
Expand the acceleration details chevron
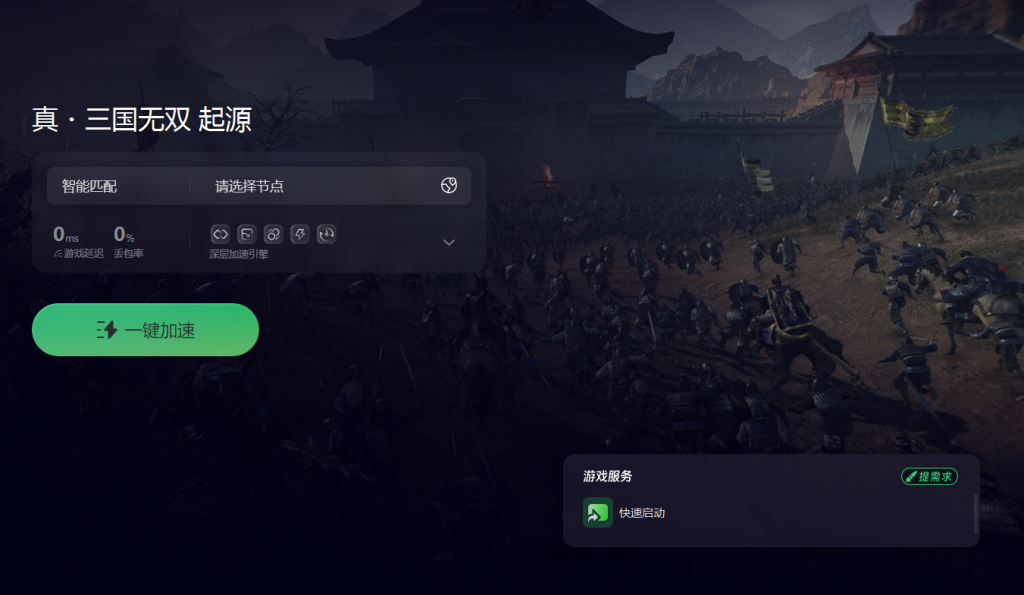449,242
